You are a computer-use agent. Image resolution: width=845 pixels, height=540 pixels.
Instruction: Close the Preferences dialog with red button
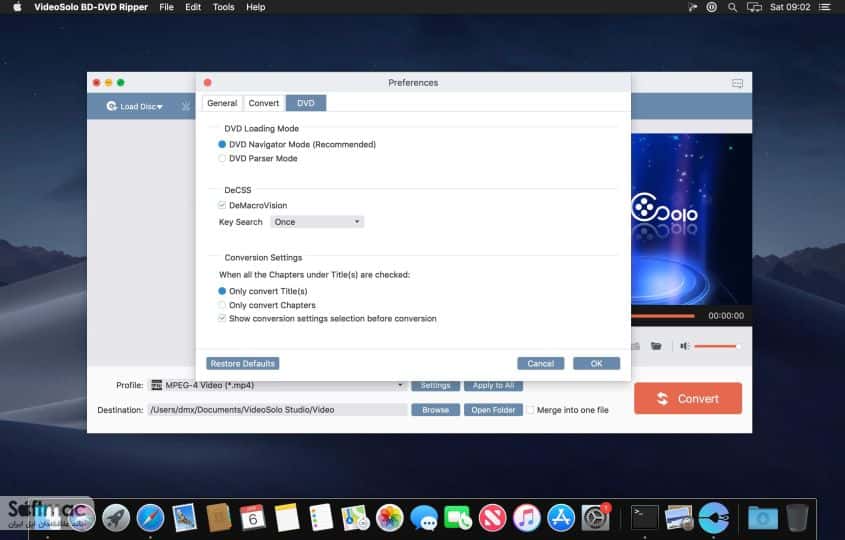pyautogui.click(x=207, y=82)
